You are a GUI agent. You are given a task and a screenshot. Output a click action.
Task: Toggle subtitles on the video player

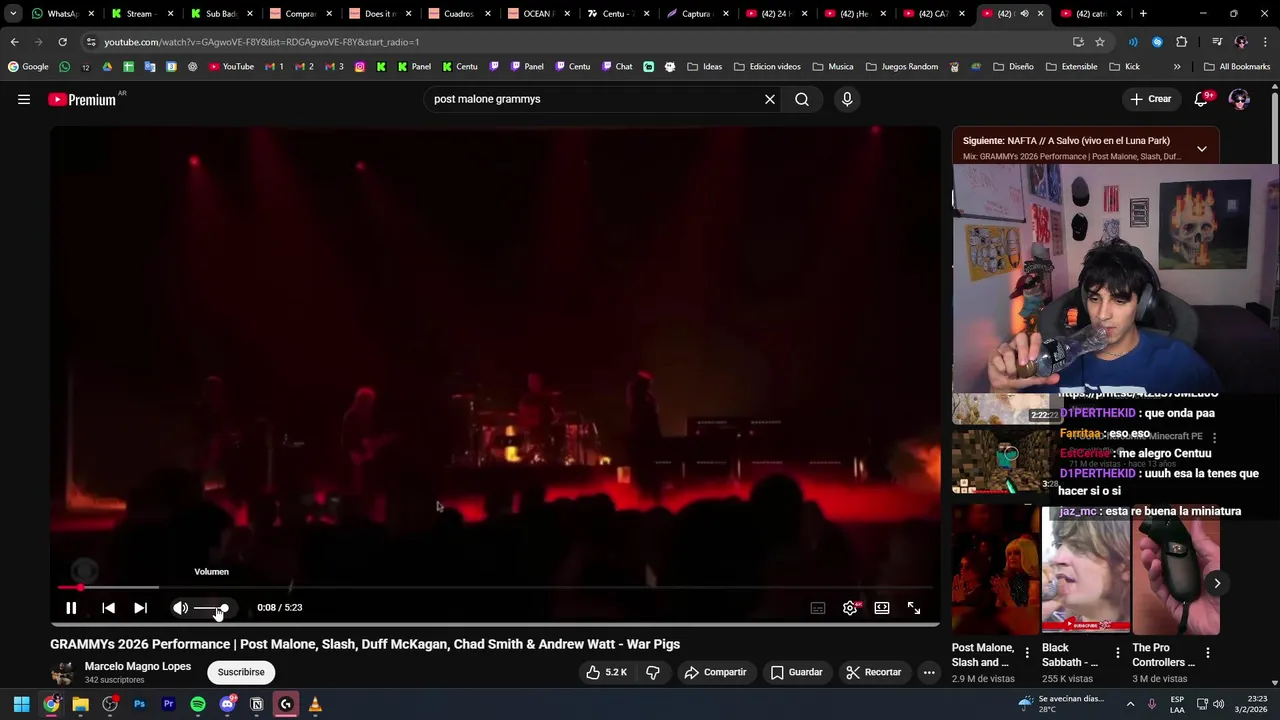[x=818, y=608]
